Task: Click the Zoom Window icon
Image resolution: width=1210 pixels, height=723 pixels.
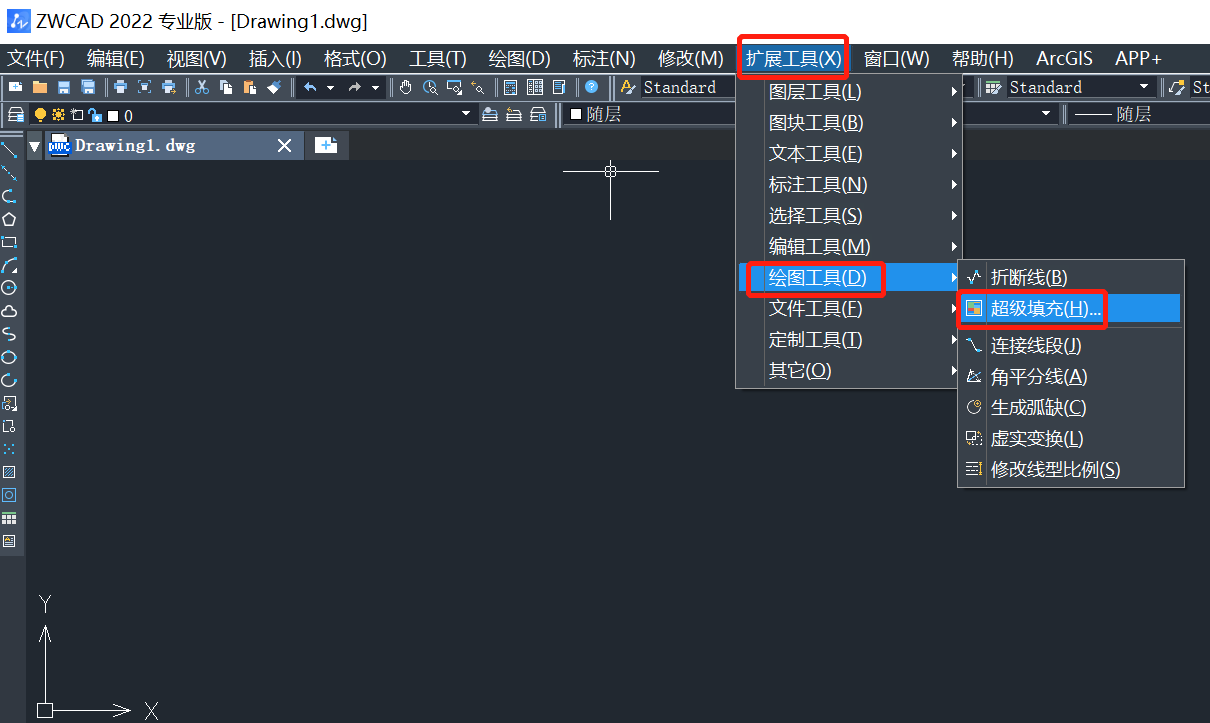Action: click(454, 87)
